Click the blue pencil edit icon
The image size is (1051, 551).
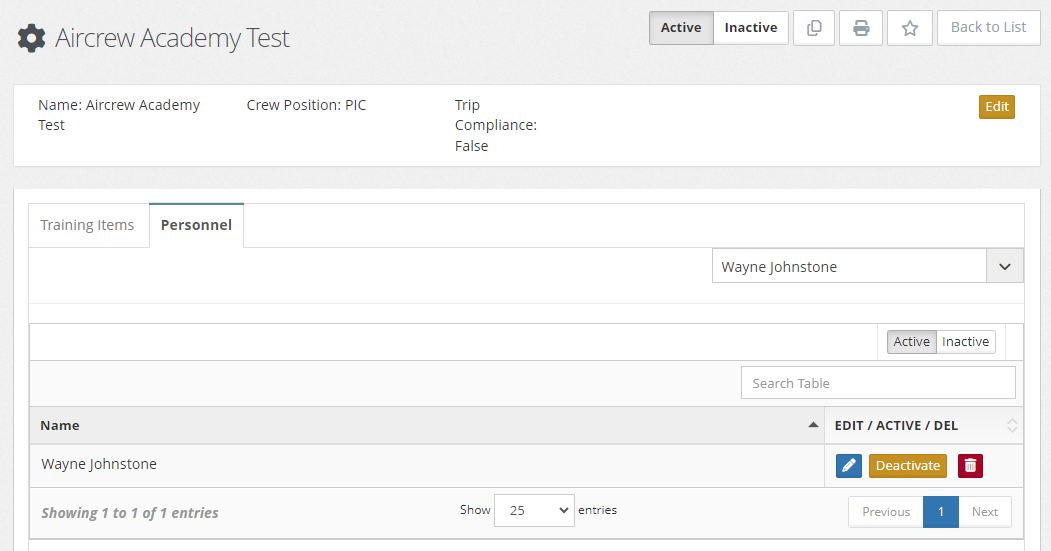point(849,466)
